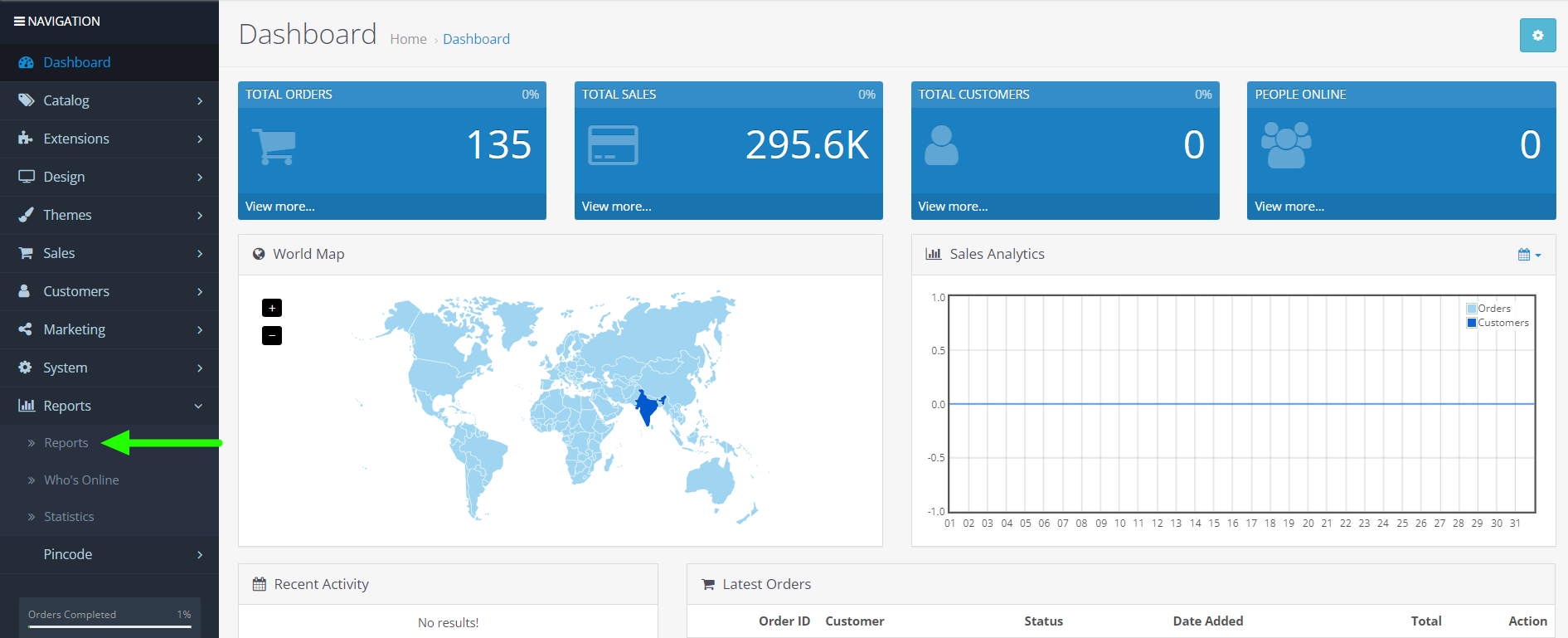Open the calendar range dropdown in Sales Analytics
Image resolution: width=1568 pixels, height=638 pixels.
pyautogui.click(x=1529, y=255)
